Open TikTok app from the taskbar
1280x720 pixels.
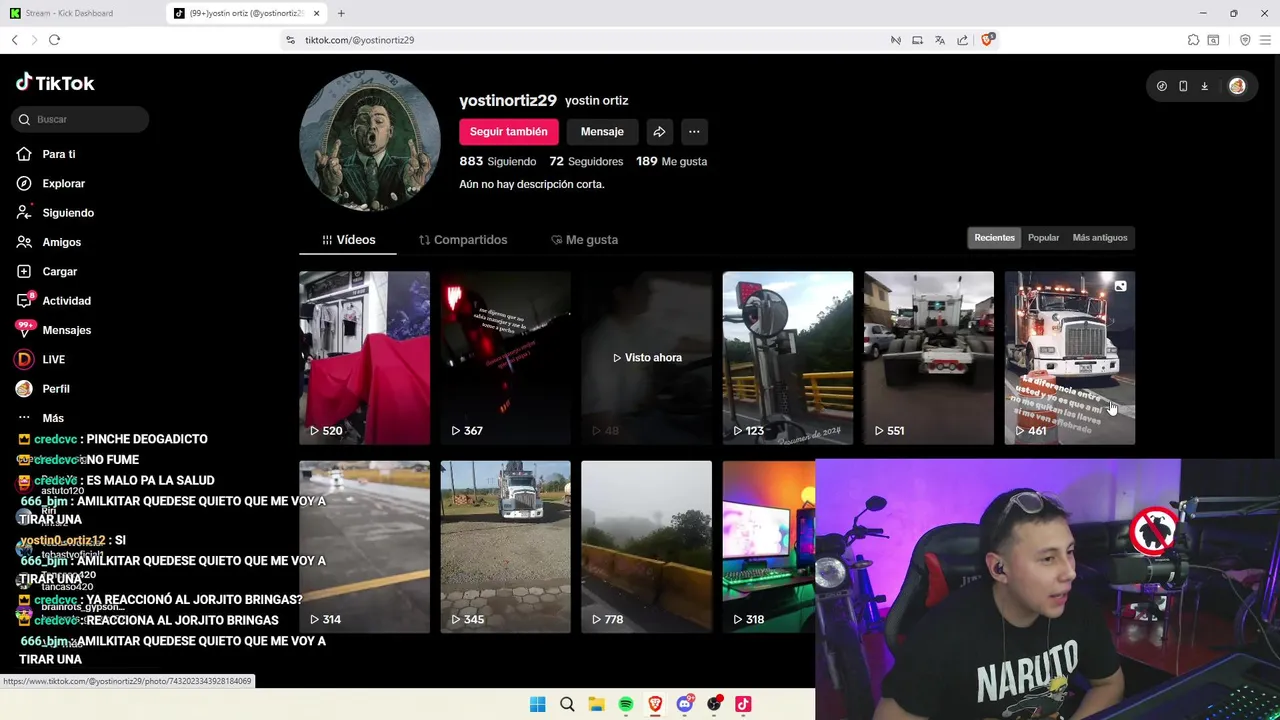coord(743,704)
